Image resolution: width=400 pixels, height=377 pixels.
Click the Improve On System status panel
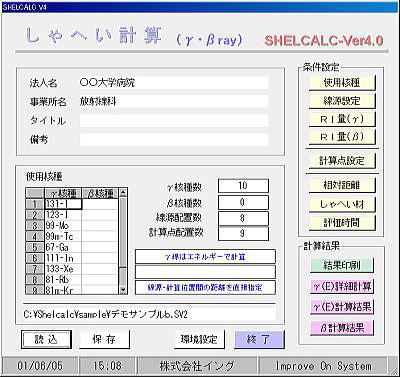pyautogui.click(x=324, y=366)
